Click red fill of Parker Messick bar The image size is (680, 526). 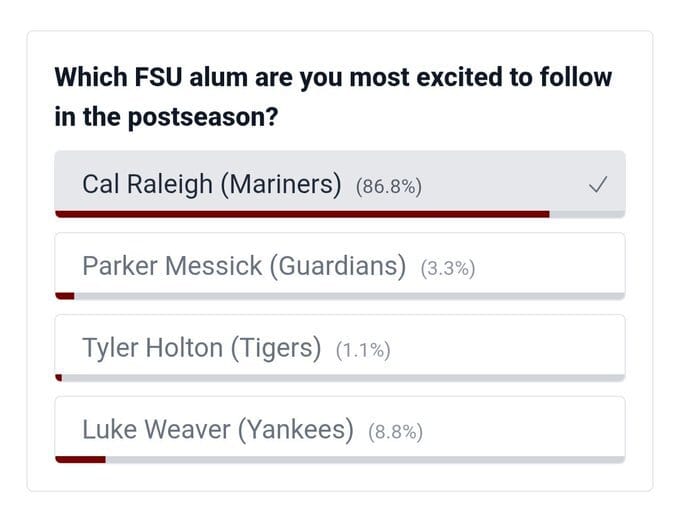[x=65, y=295]
